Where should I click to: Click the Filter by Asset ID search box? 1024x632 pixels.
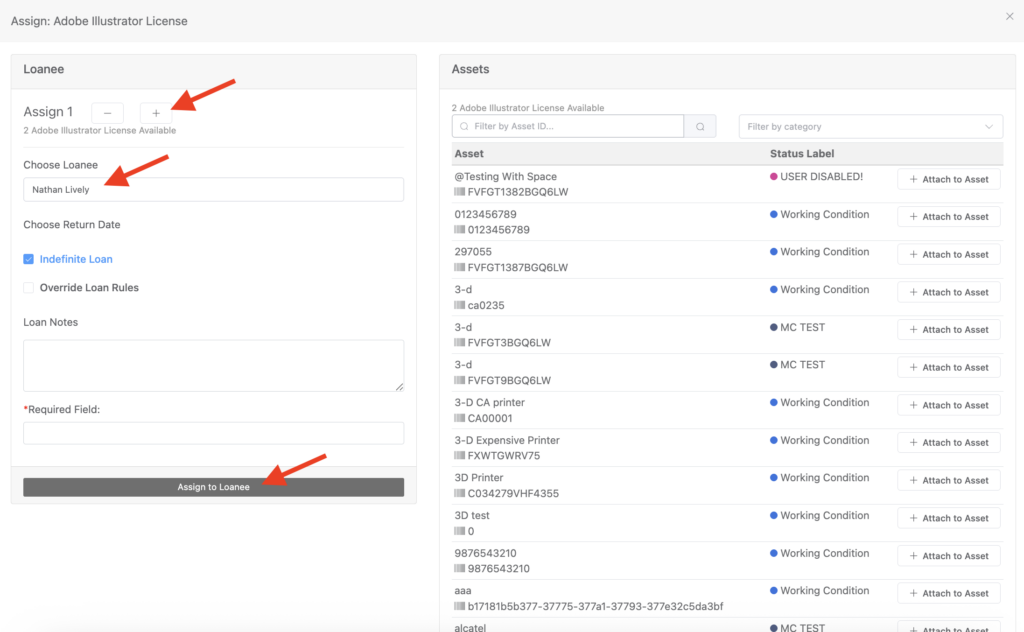point(568,126)
